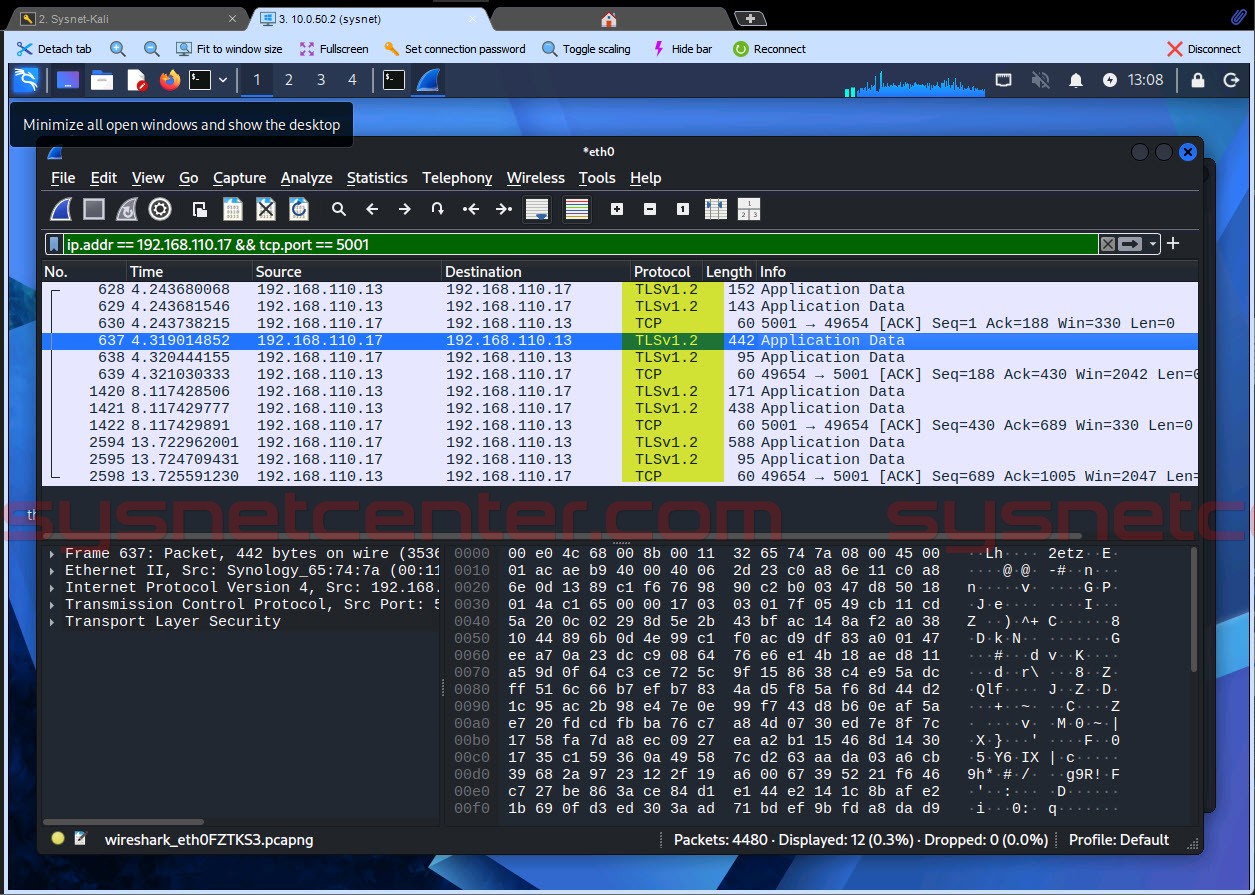Open capture file properties in status bar
This screenshot has width=1255, height=895.
point(81,839)
